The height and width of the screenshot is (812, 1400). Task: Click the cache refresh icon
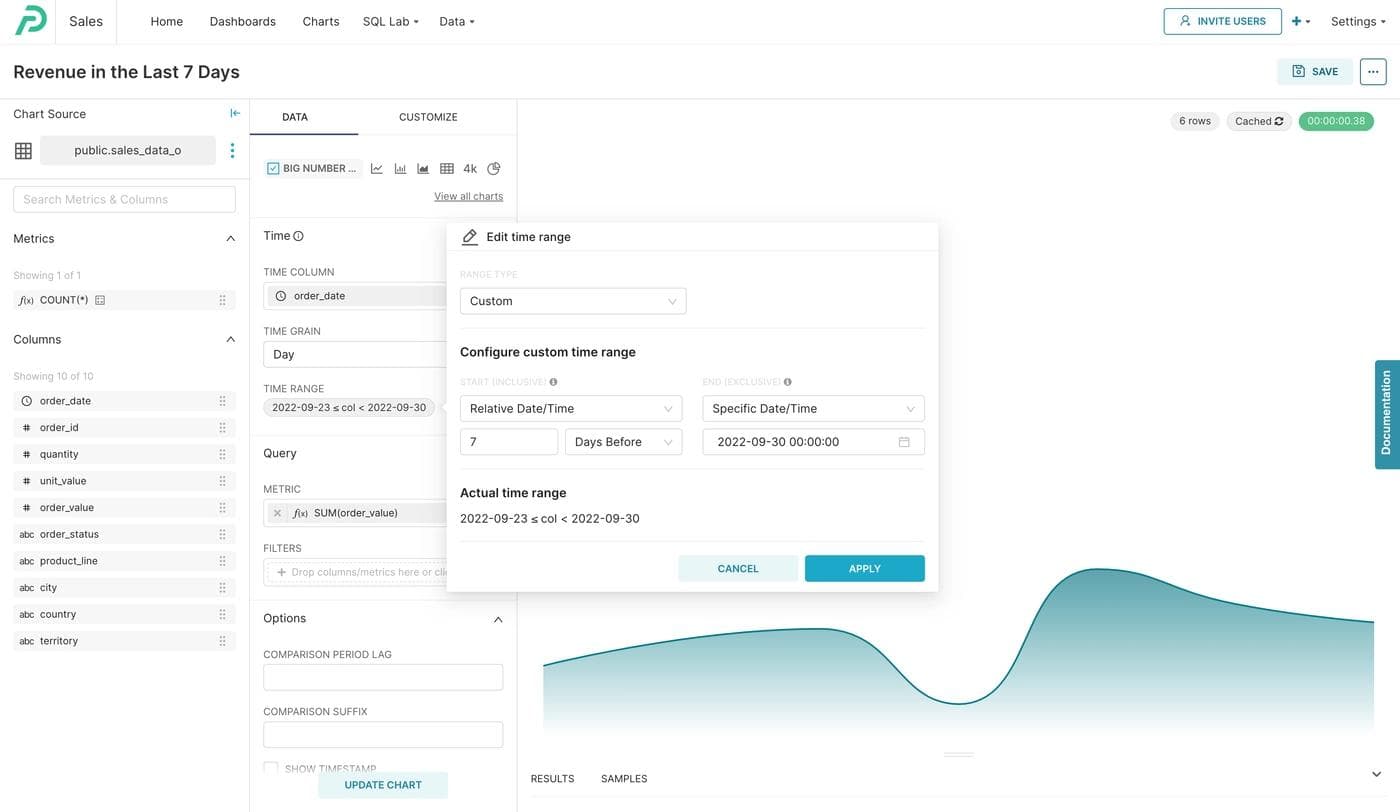point(1278,121)
